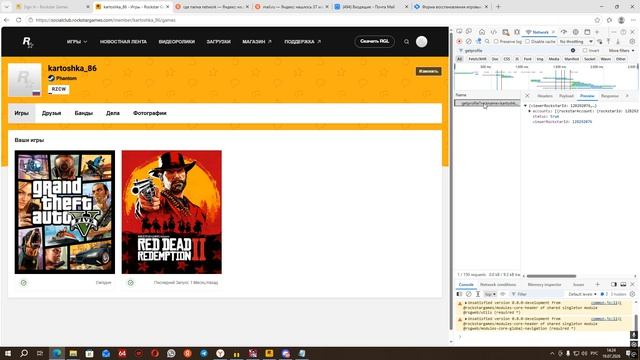Open Network panel settings gear
The width and height of the screenshot is (640, 360).
[632, 41]
